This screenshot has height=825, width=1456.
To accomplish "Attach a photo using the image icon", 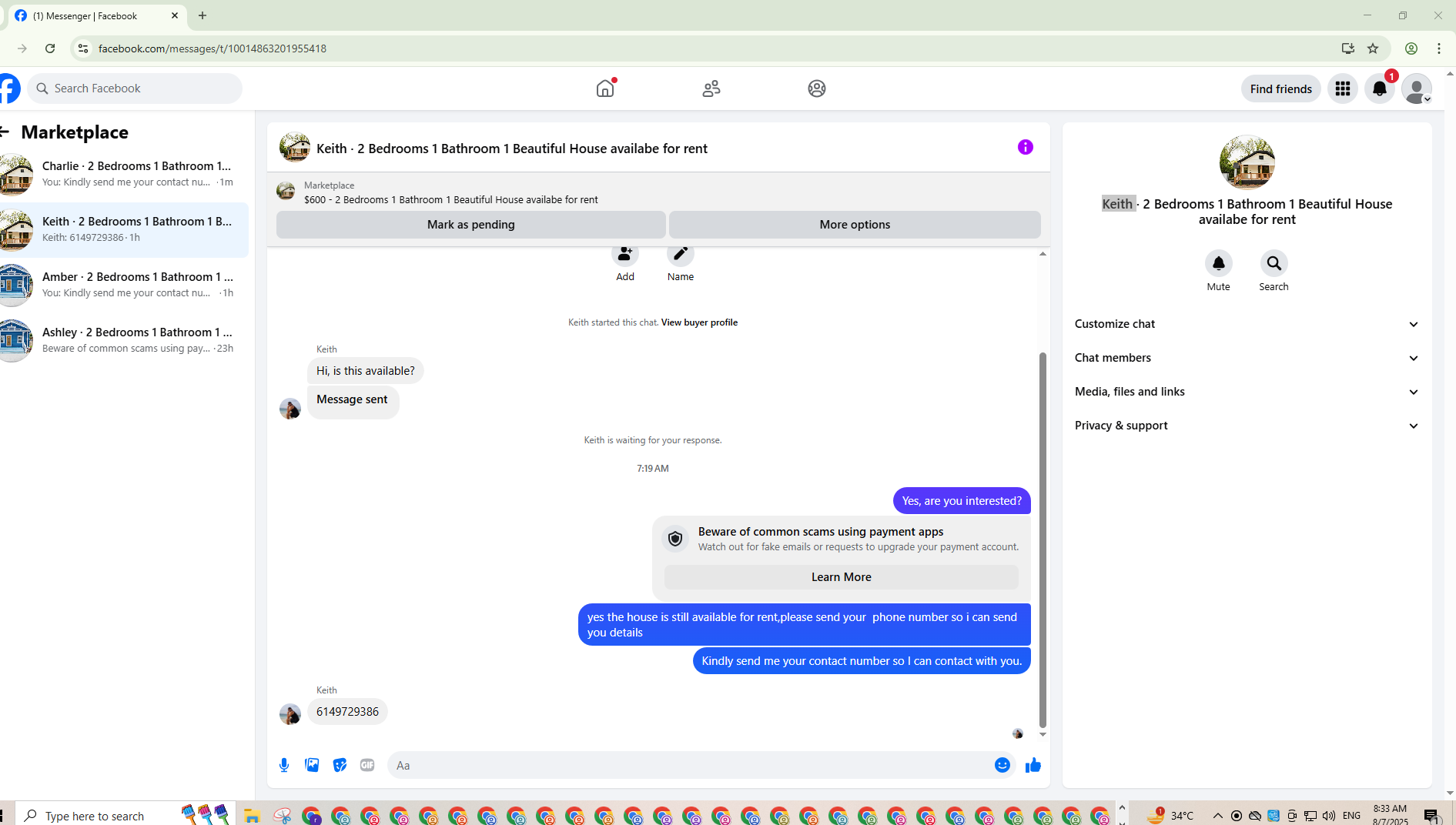I will point(312,765).
